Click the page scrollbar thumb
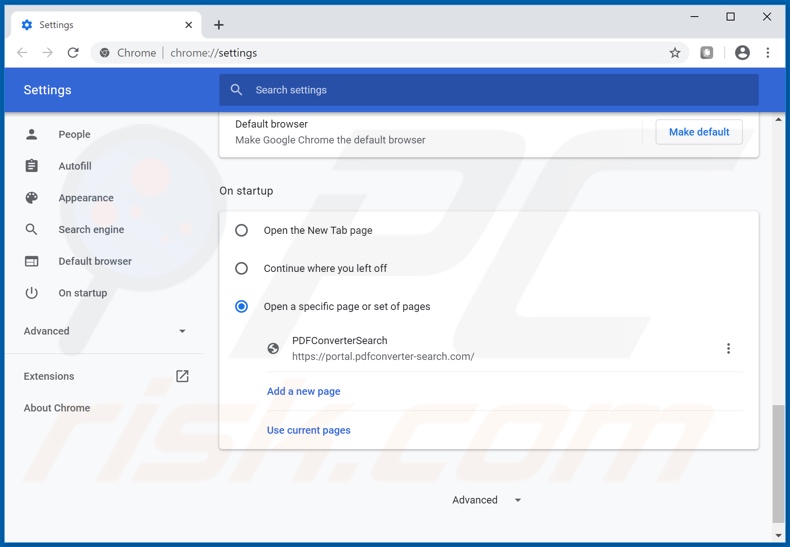The height and width of the screenshot is (547, 790). pos(778,463)
